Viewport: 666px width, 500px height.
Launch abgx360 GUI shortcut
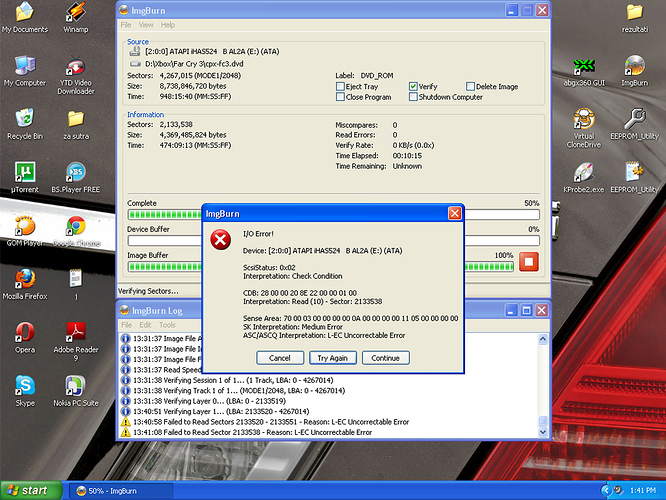pyautogui.click(x=584, y=71)
